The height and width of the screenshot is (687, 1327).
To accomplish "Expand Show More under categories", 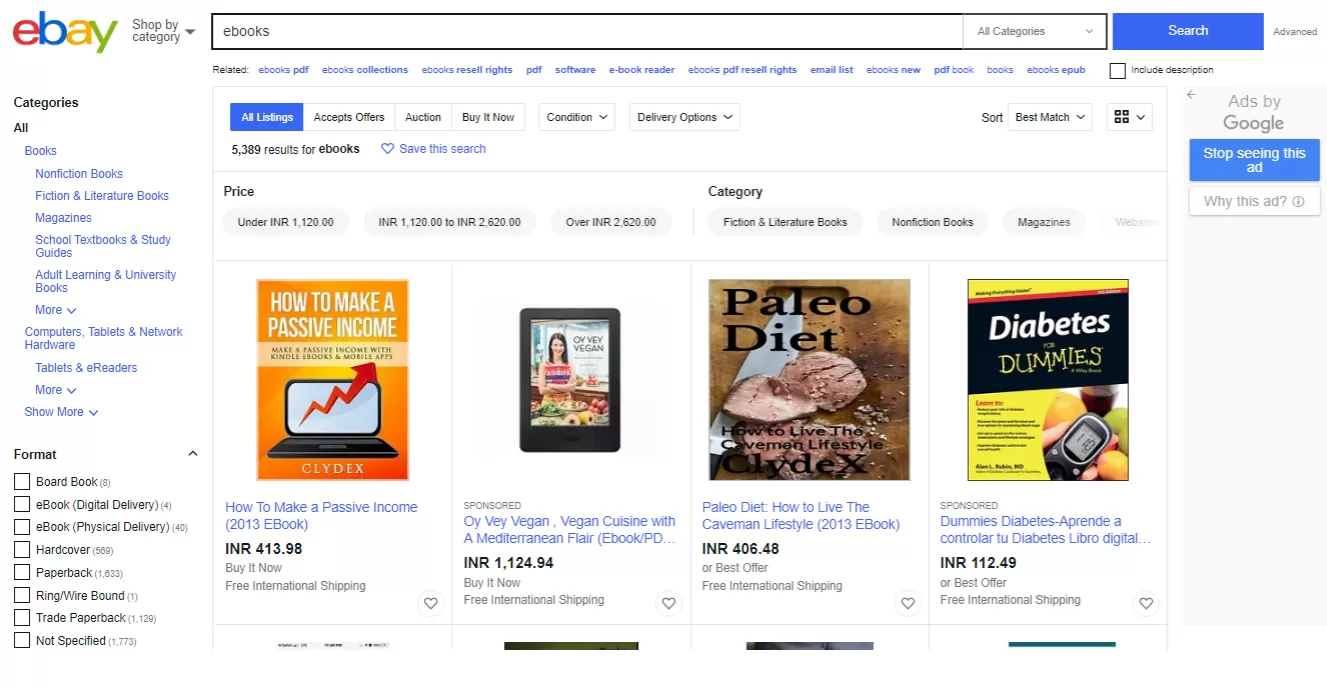I will [60, 411].
